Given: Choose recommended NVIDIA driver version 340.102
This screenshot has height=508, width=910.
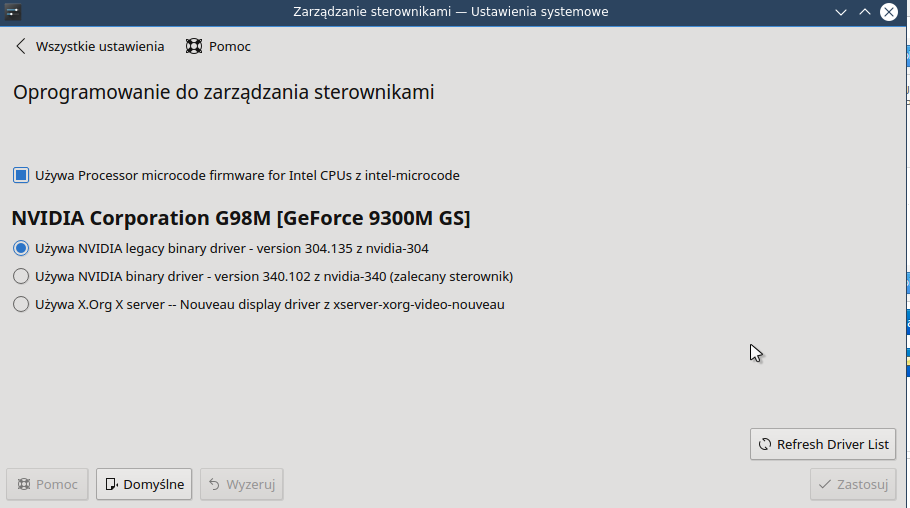Looking at the screenshot, I should pyautogui.click(x=21, y=276).
